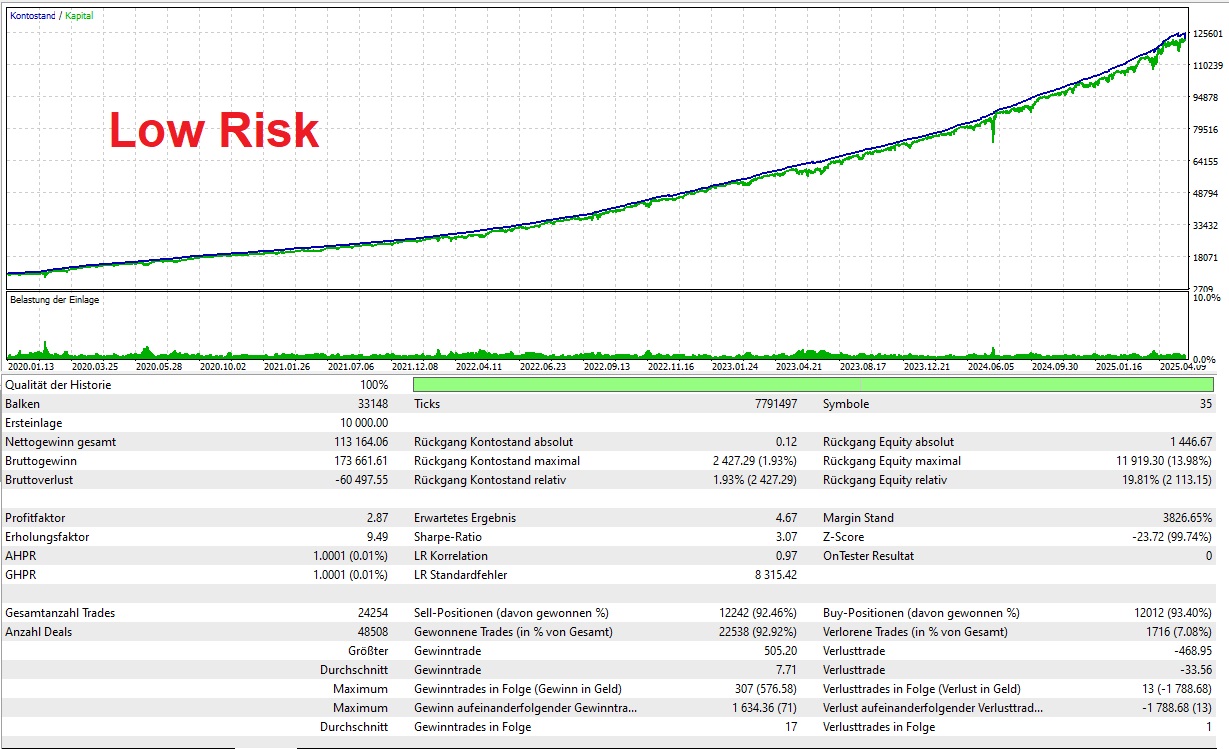Click the "Kontostand" legend label
Image resolution: width=1229 pixels, height=749 pixels.
tap(30, 16)
